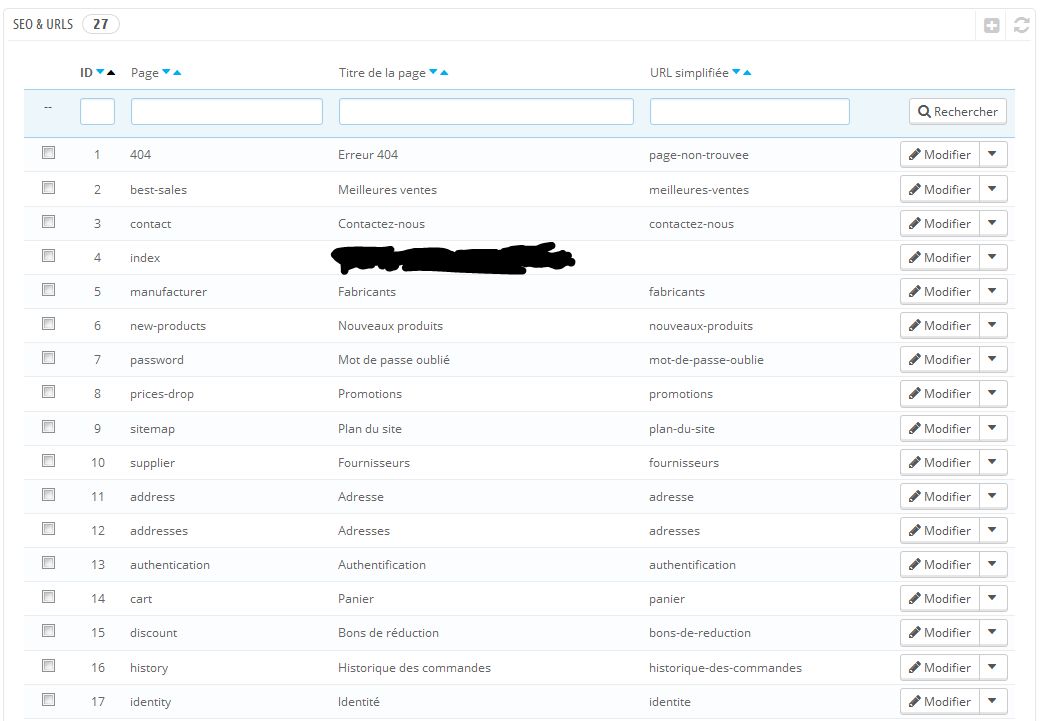1046x721 pixels.
Task: Tick the index row checkbox
Action: (x=48, y=255)
